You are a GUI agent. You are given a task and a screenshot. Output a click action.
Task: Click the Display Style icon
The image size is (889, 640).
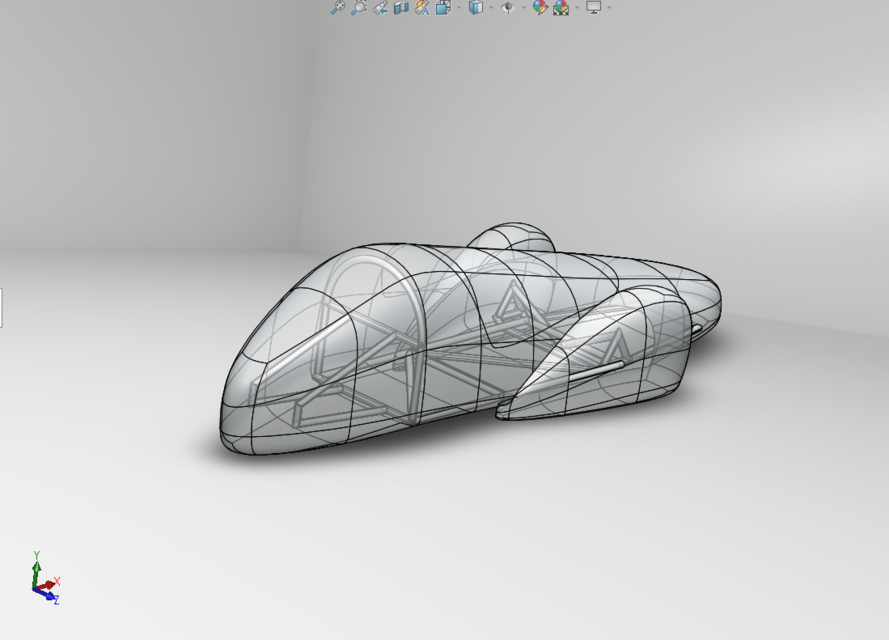click(476, 7)
